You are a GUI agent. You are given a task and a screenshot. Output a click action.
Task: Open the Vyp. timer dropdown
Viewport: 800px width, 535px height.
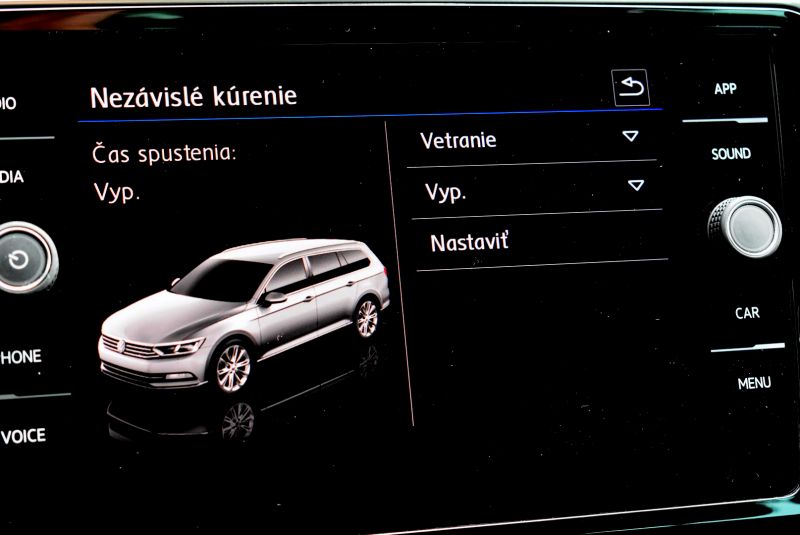536,190
